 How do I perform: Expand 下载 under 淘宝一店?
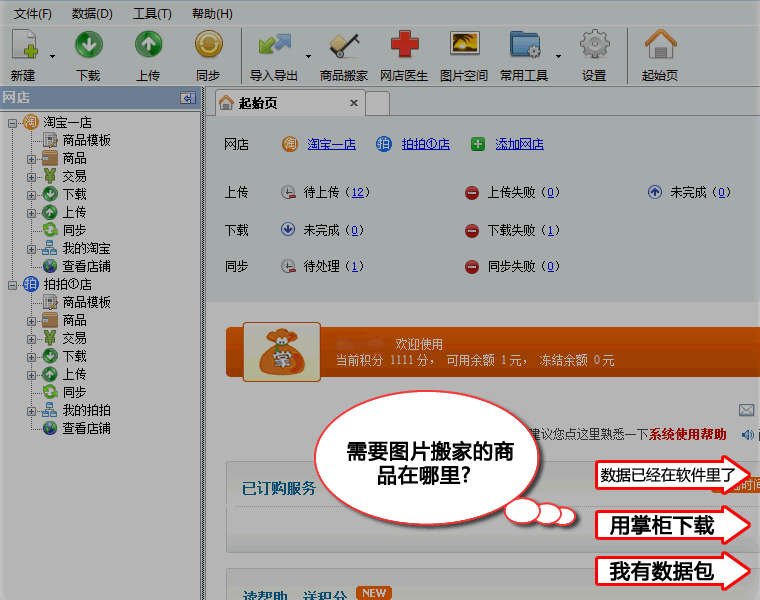tap(32, 195)
